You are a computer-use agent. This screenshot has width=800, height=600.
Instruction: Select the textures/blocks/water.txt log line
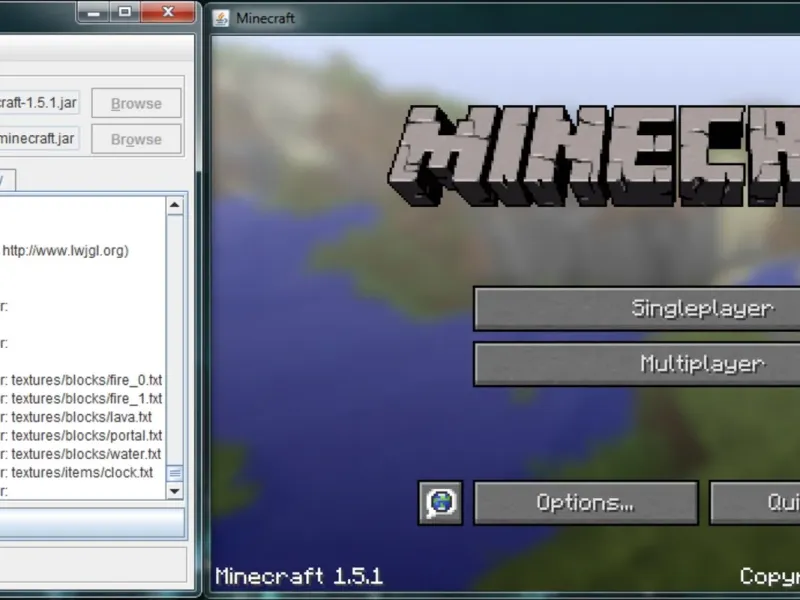coord(81,454)
